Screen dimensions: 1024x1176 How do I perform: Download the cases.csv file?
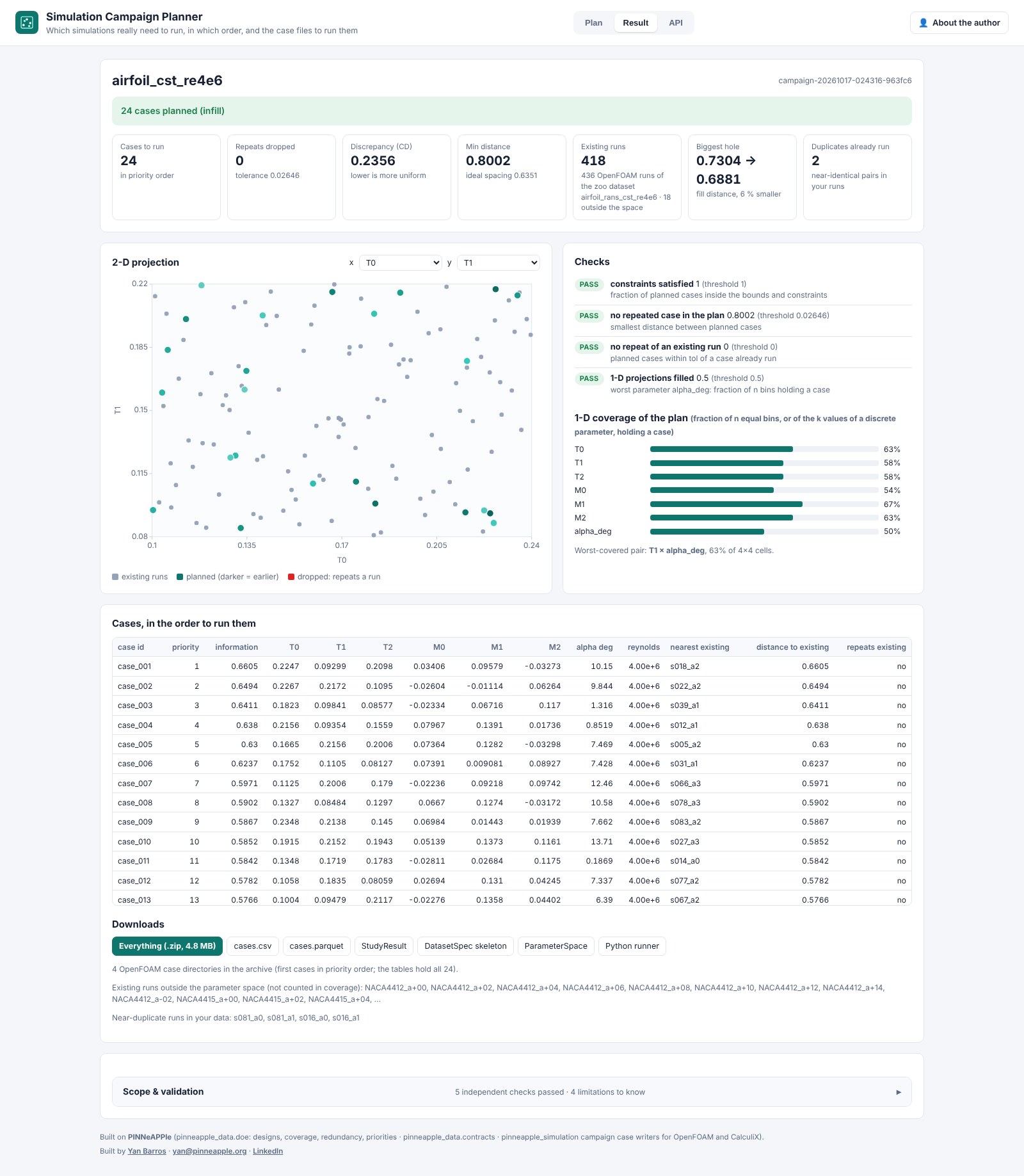click(253, 946)
